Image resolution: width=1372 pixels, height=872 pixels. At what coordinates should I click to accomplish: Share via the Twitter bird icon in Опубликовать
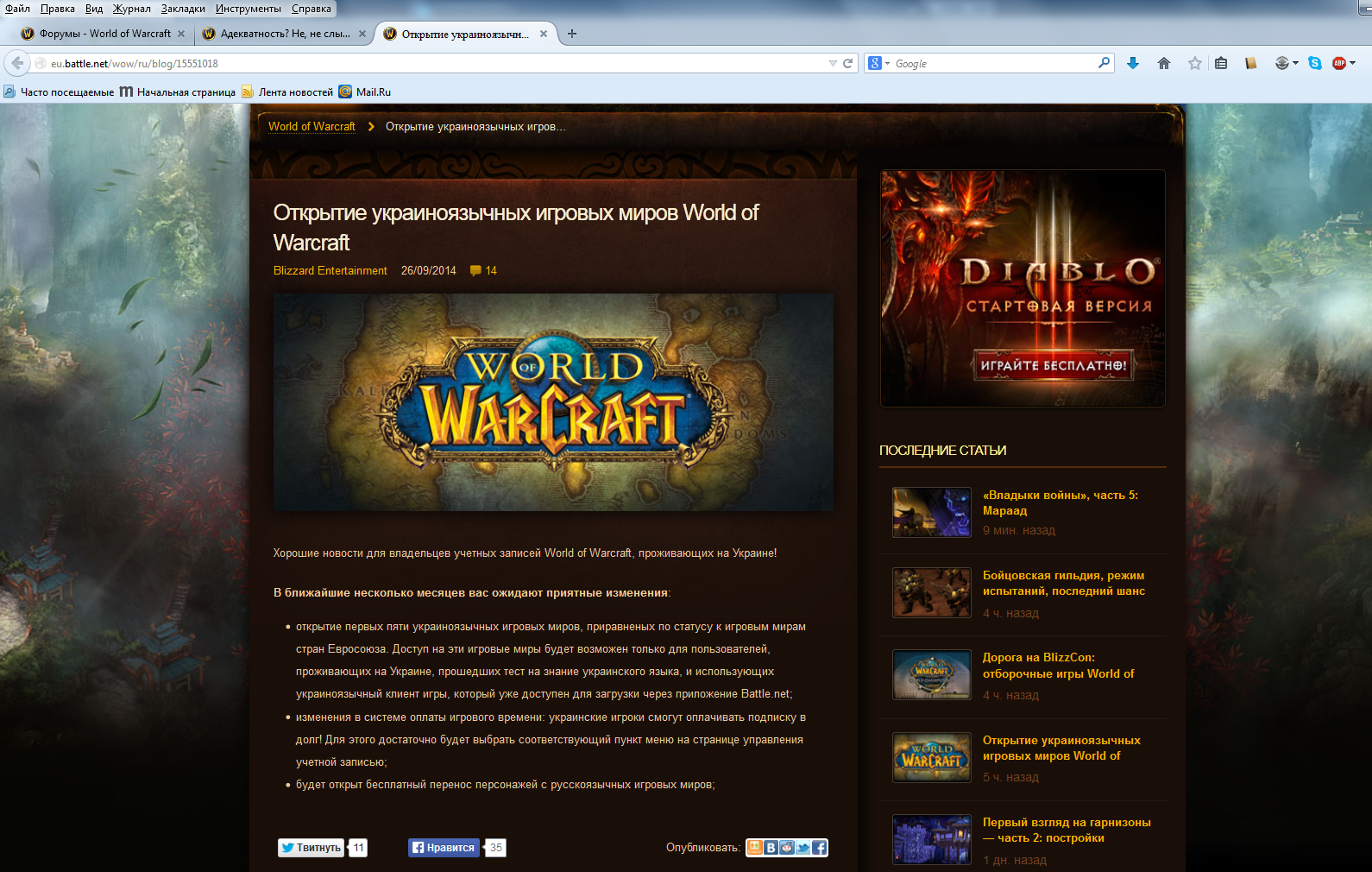click(x=803, y=848)
